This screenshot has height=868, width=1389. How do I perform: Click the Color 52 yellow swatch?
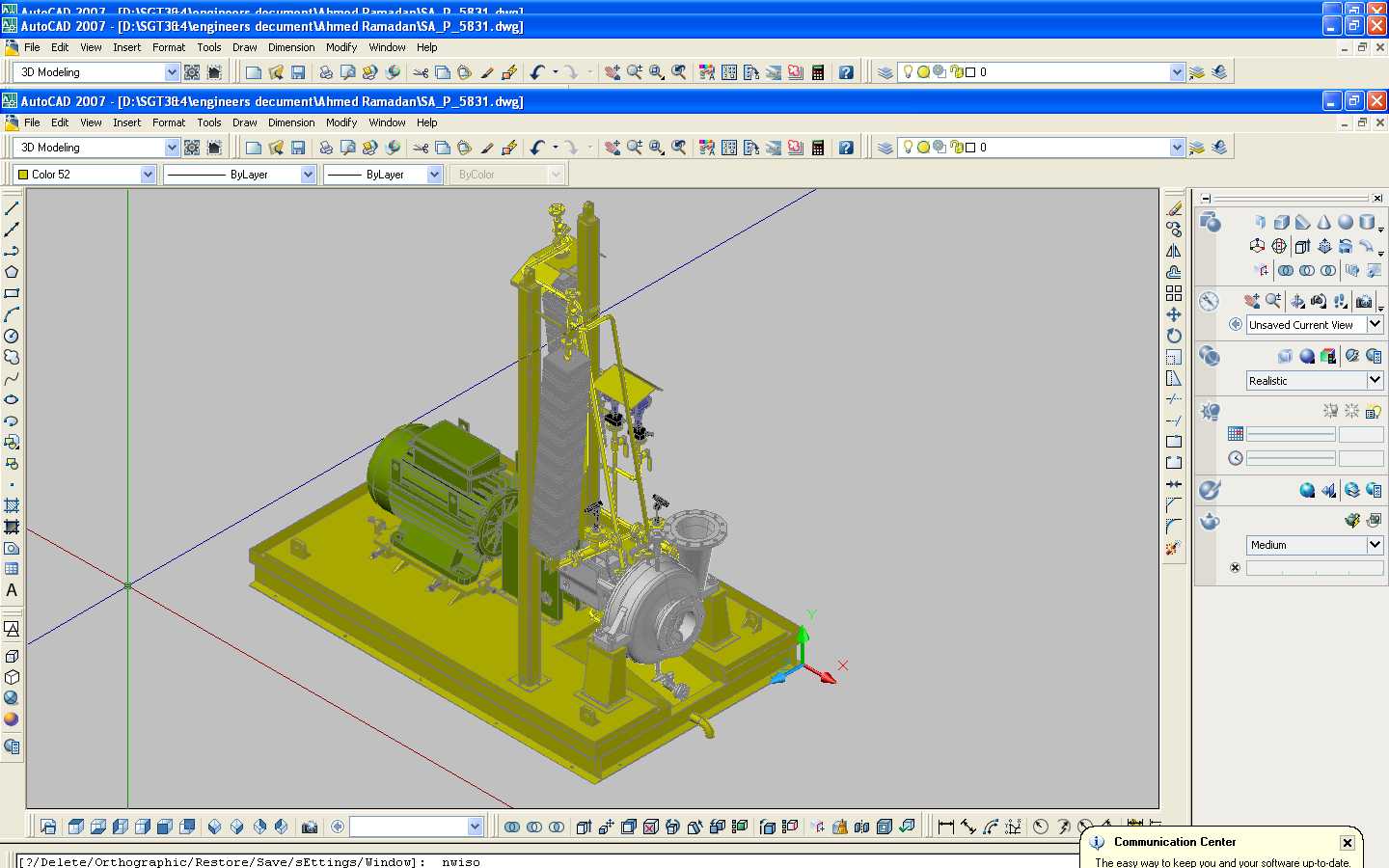(23, 175)
